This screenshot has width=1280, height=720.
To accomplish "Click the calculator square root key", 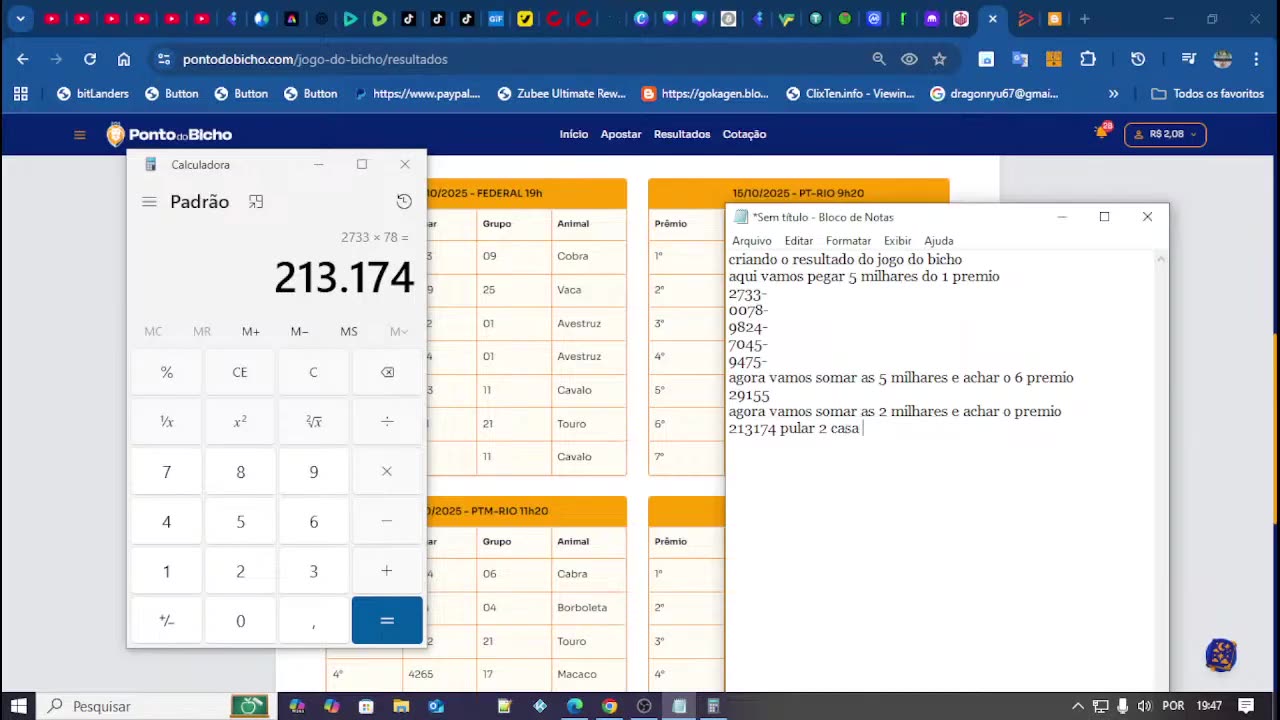I will pos(313,422).
